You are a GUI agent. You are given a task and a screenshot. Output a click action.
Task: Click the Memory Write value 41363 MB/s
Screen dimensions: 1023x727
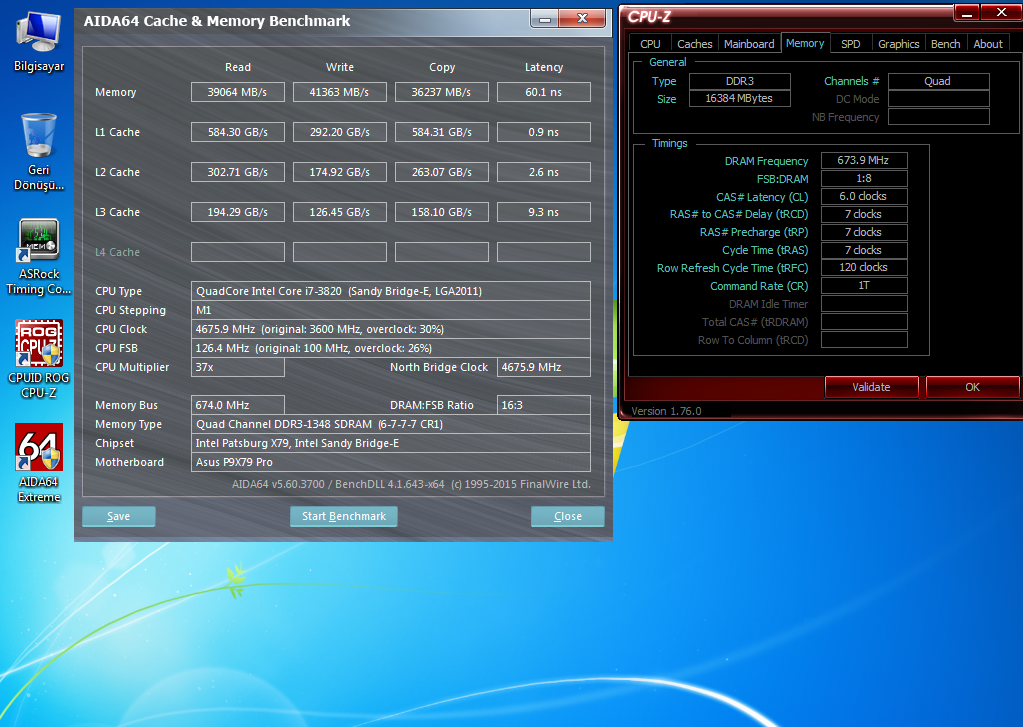[x=339, y=92]
